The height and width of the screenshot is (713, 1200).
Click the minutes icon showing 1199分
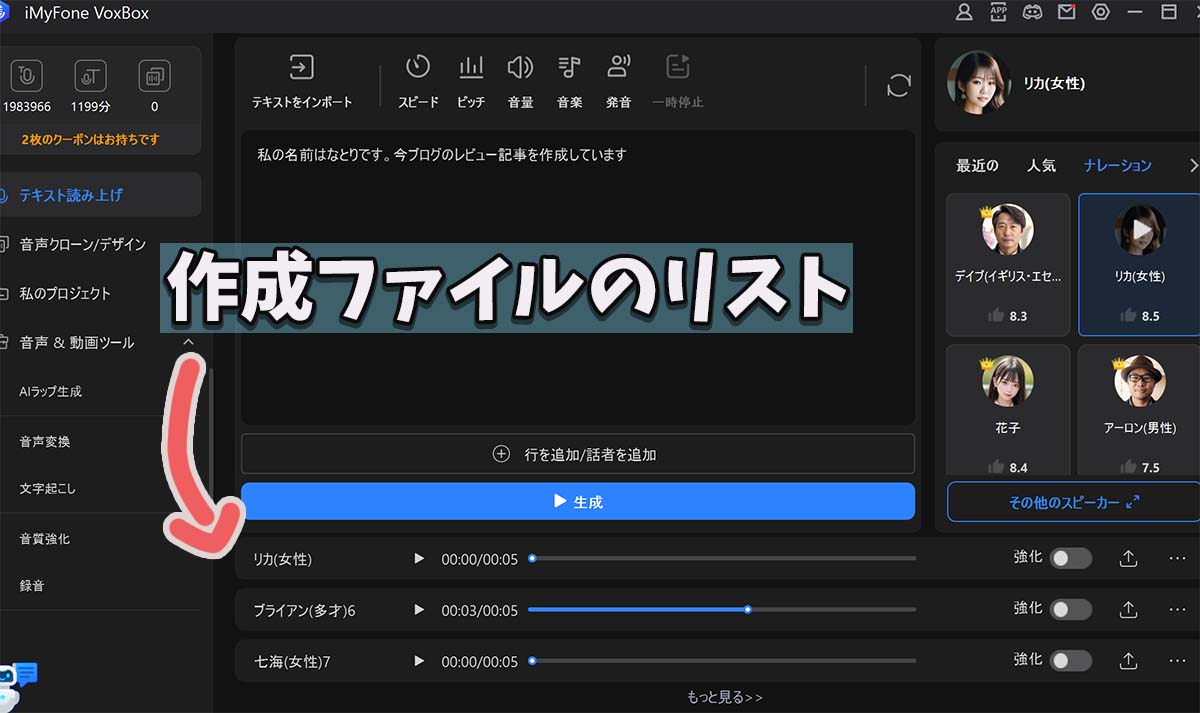(x=90, y=76)
